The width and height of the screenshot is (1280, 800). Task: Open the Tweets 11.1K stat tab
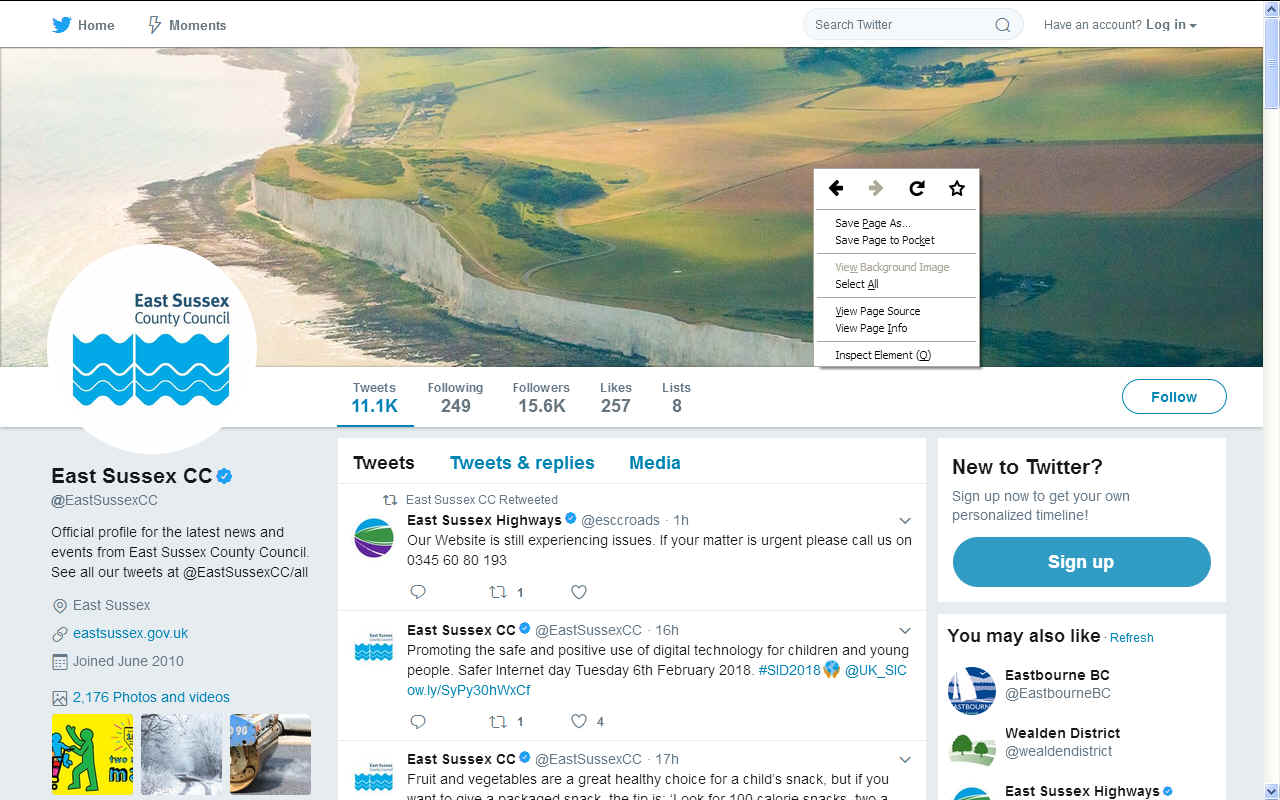pyautogui.click(x=375, y=397)
